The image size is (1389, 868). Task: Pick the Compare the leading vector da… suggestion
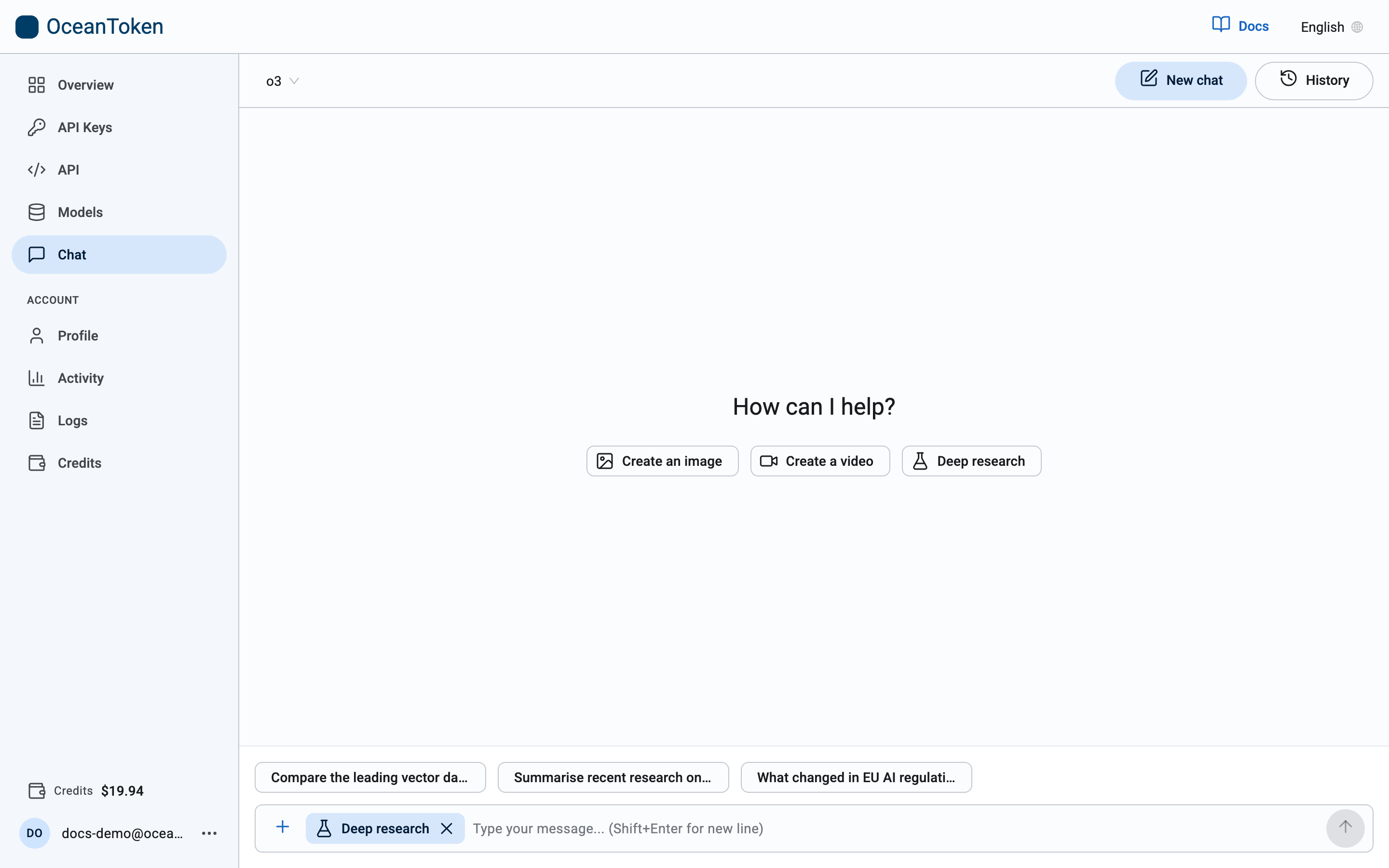click(370, 777)
